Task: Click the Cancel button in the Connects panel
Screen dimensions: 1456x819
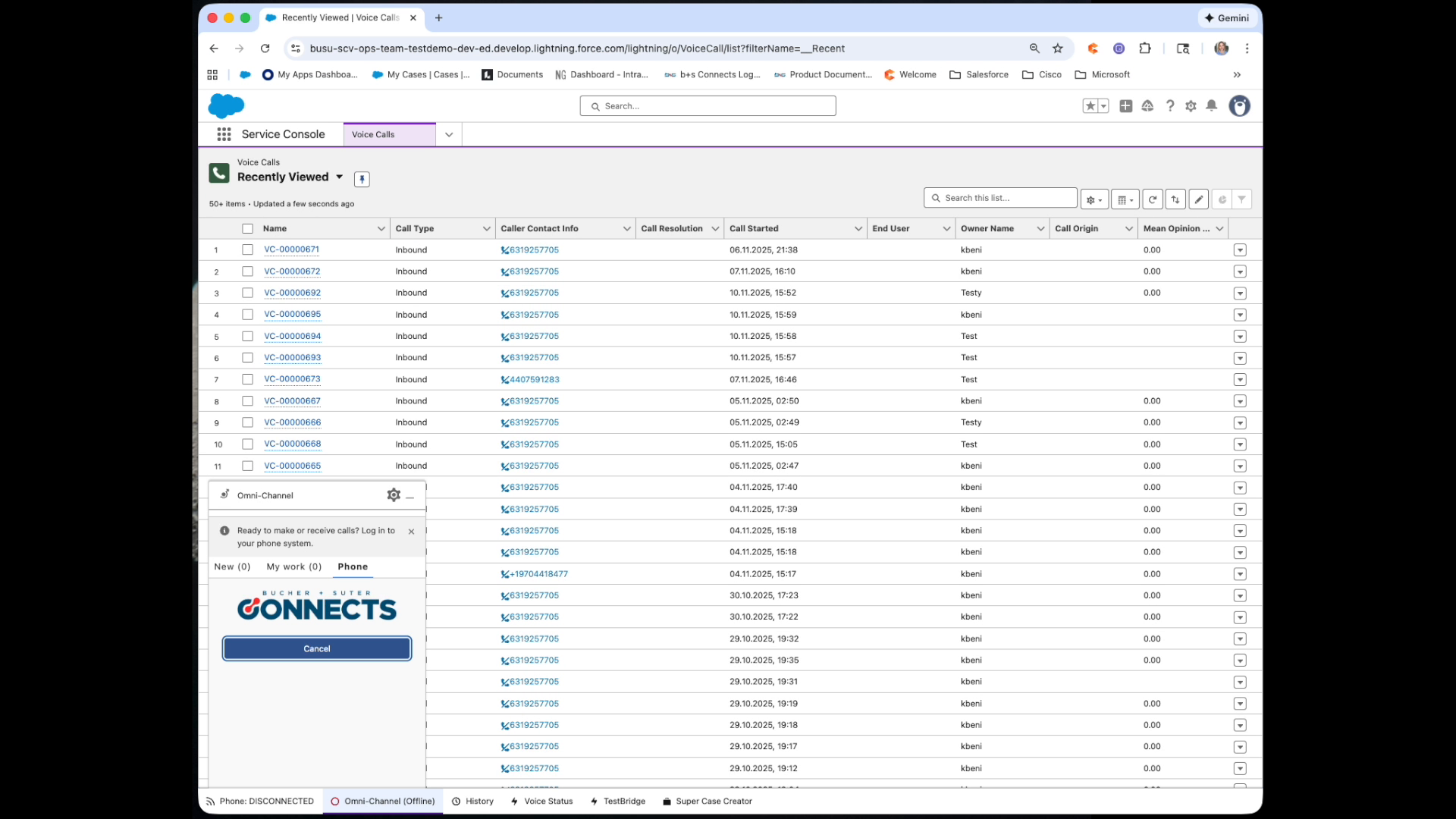Action: [316, 648]
